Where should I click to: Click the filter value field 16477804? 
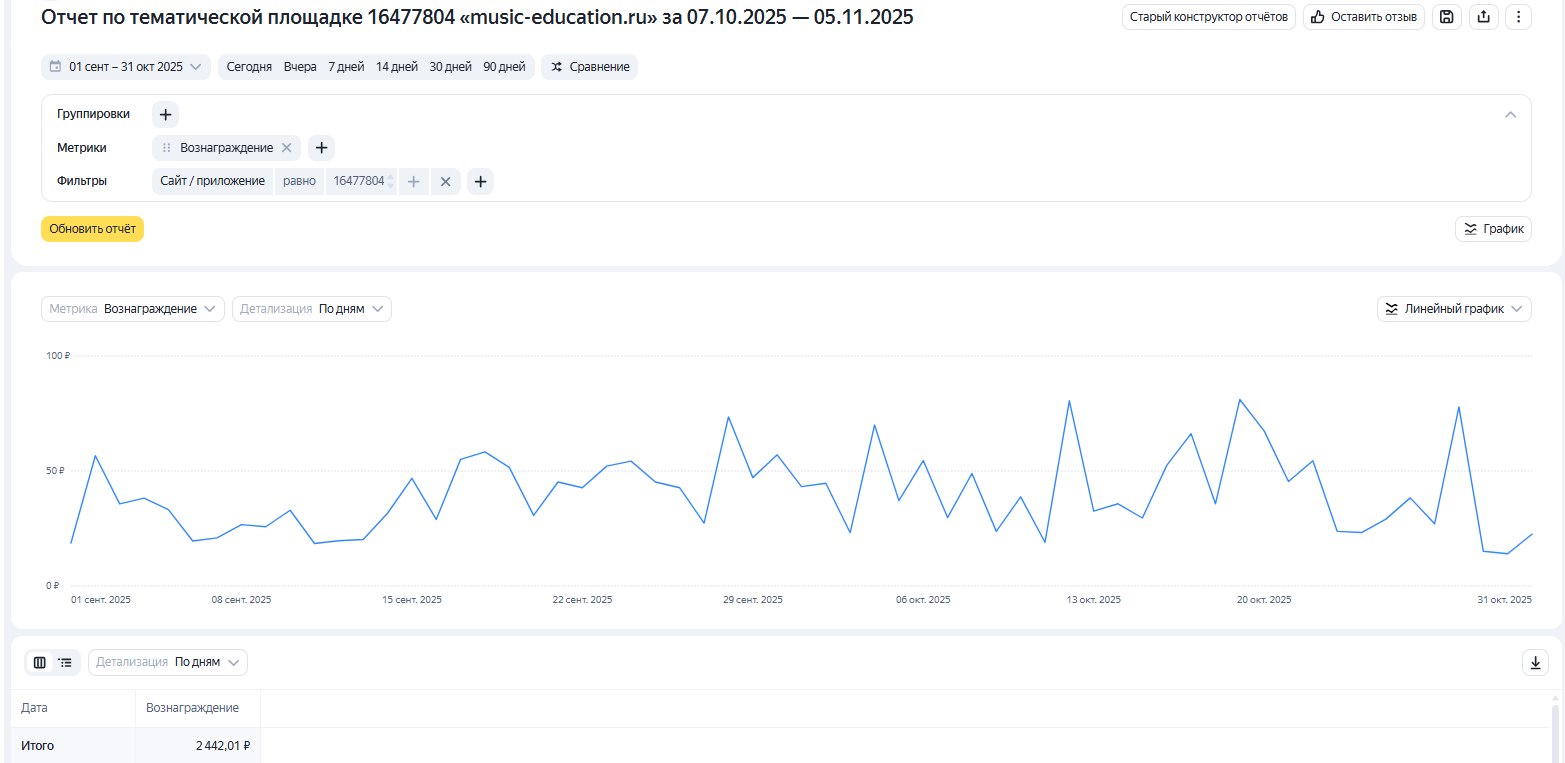[358, 181]
